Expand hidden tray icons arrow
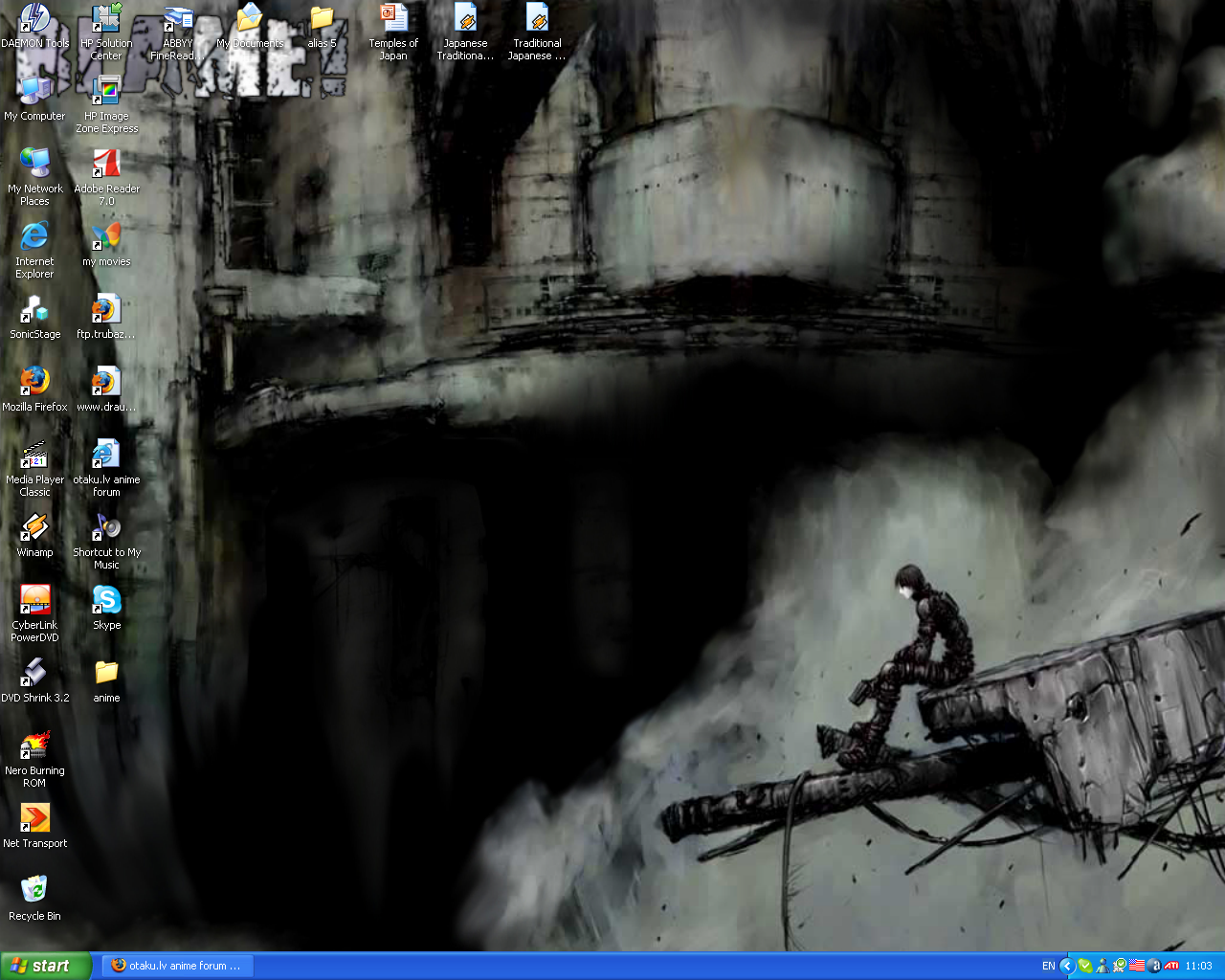1225x980 pixels. coord(1067,966)
